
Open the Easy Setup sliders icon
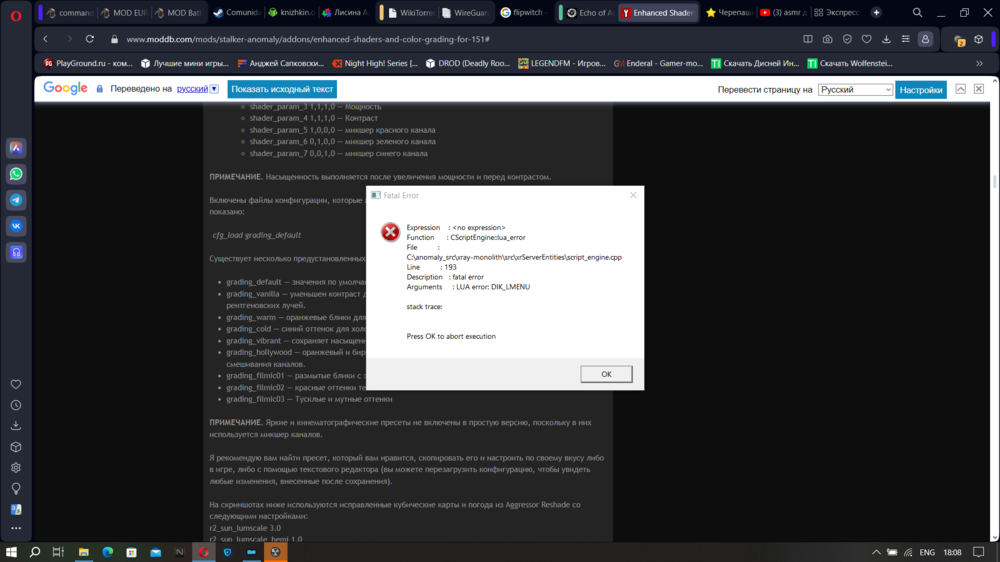point(906,39)
